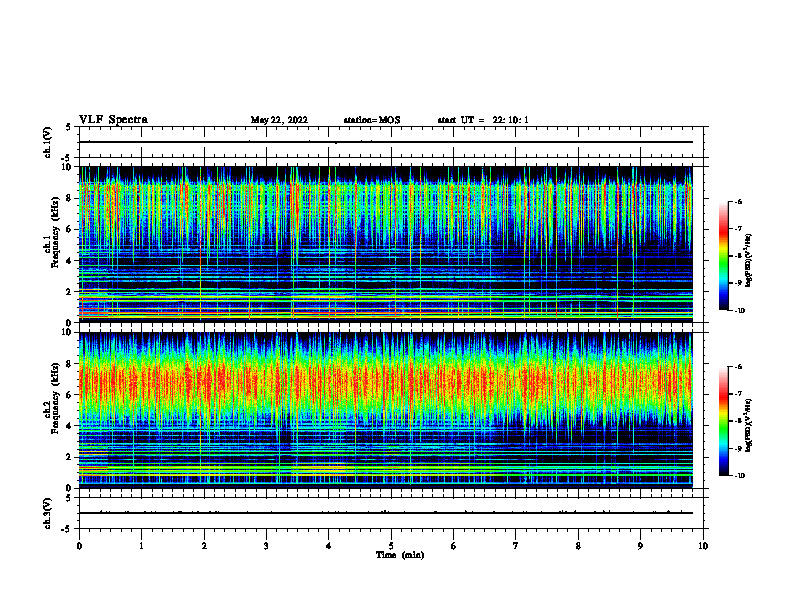
Task: Click the date "May 22, 2022"
Action: click(x=279, y=120)
